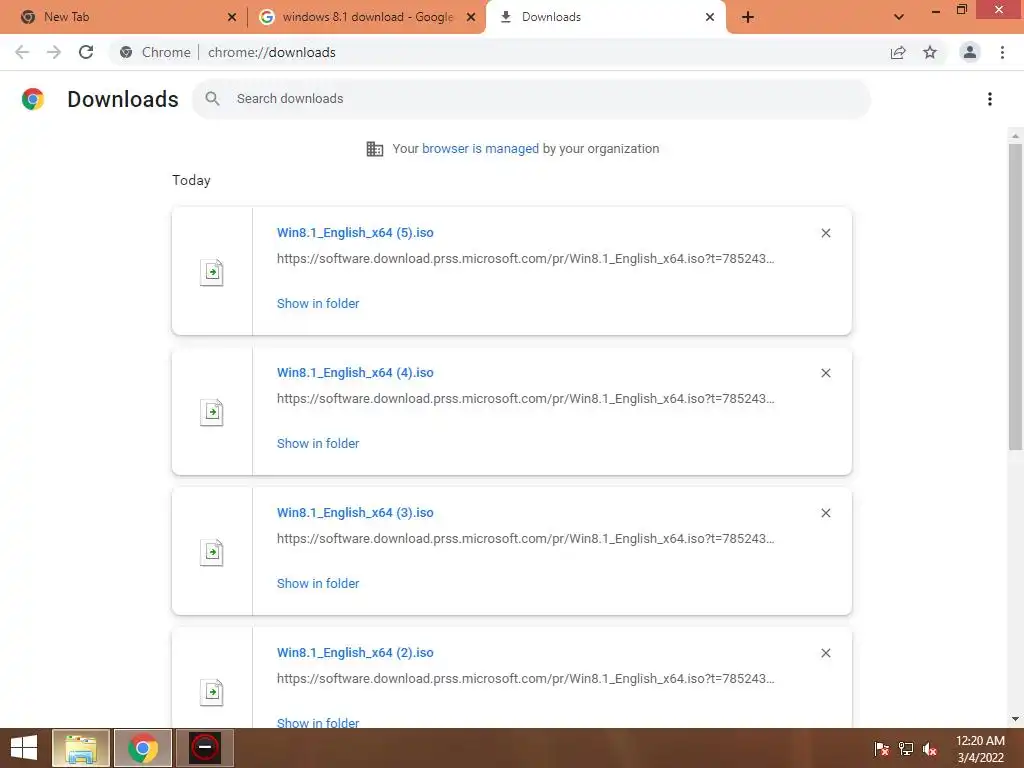The height and width of the screenshot is (768, 1024).
Task: Click the Chrome taskbar icon
Action: 143,748
